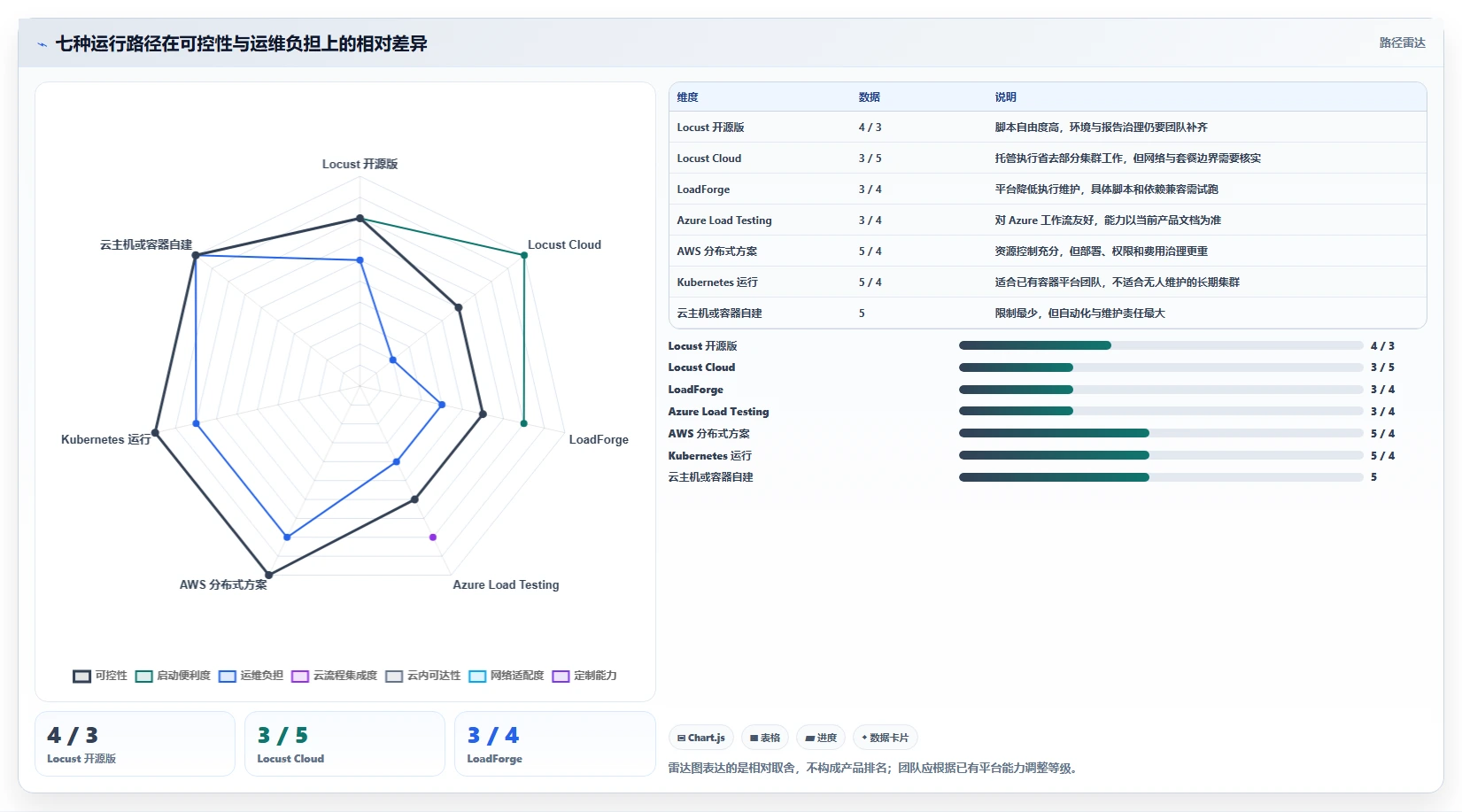Click the Kubernetes 运行 progress bar
The height and width of the screenshot is (812, 1462).
coord(1161,455)
